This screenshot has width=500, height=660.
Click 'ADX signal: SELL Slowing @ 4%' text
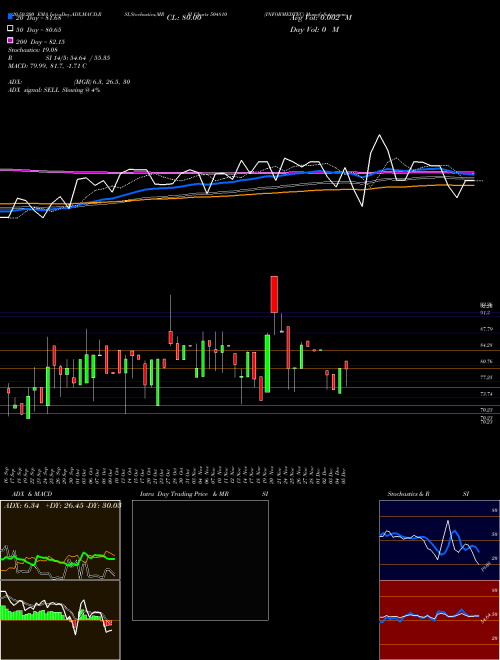(54, 90)
